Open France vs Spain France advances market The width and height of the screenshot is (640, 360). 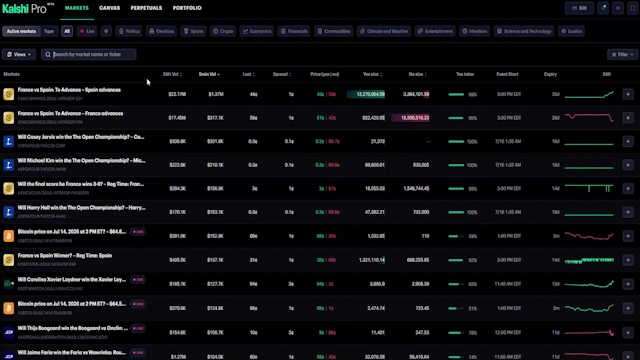70,113
